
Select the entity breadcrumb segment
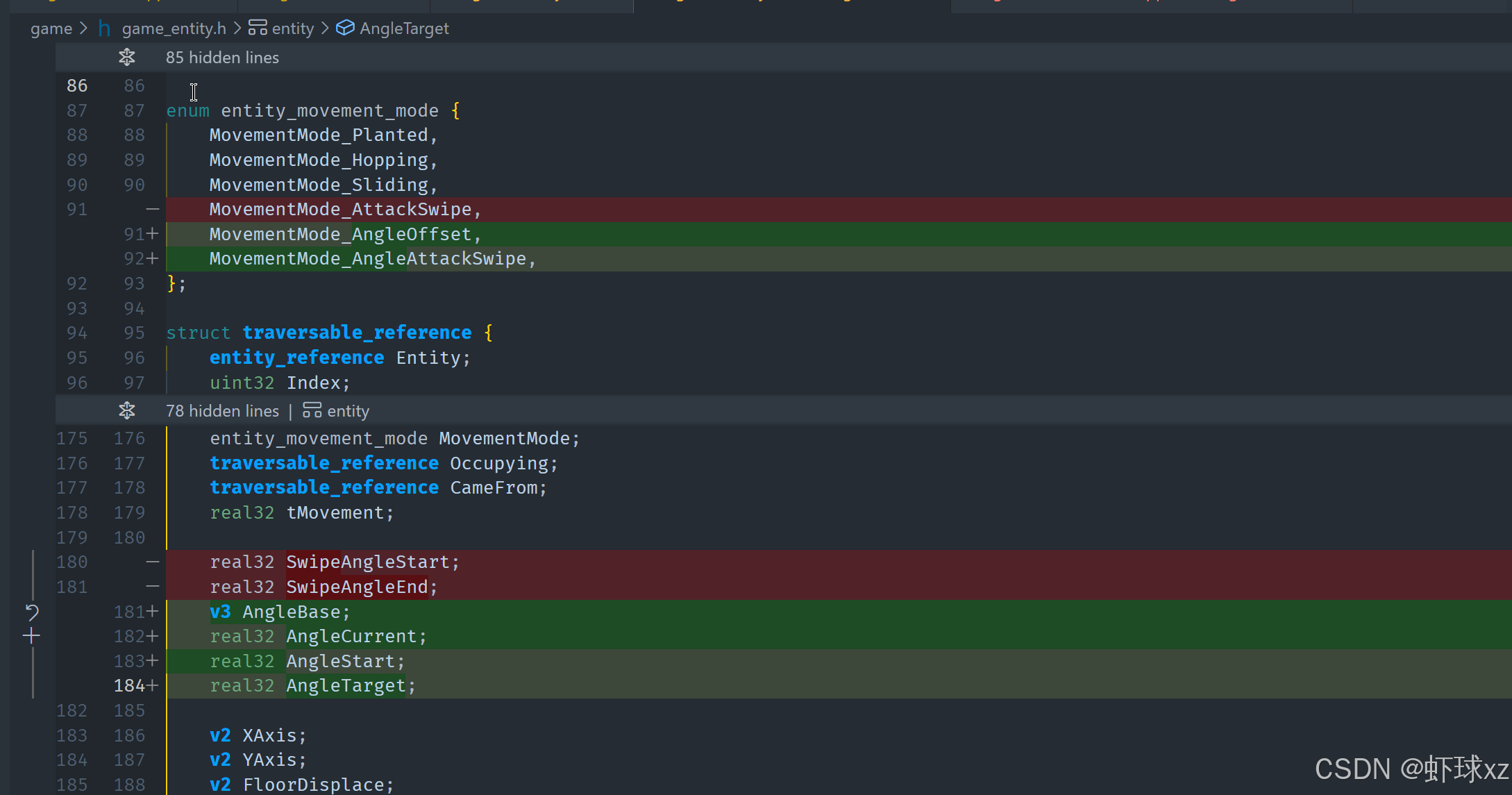(293, 28)
